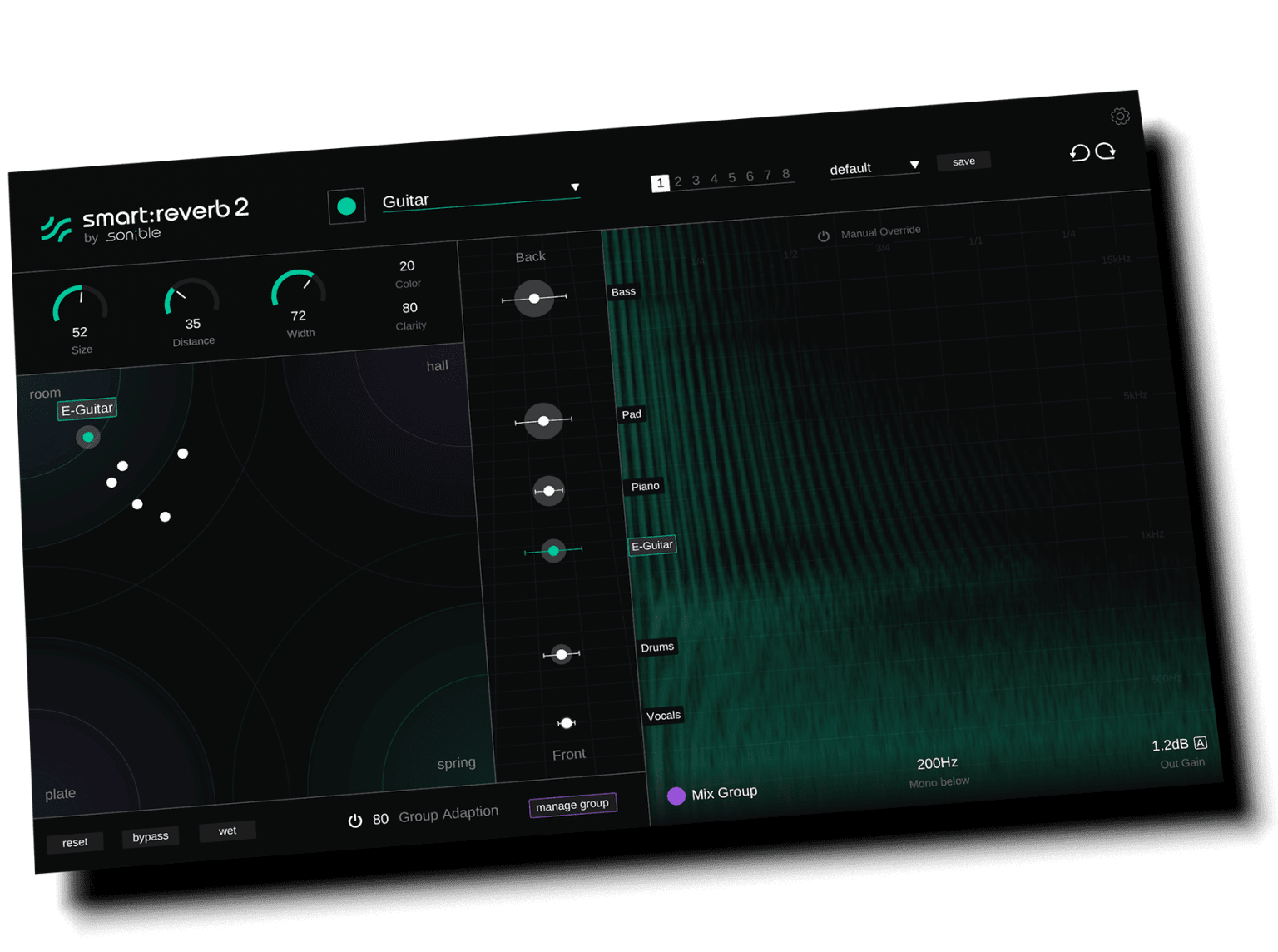Click the manage group button
This screenshot has width=1278, height=952.
click(x=572, y=805)
